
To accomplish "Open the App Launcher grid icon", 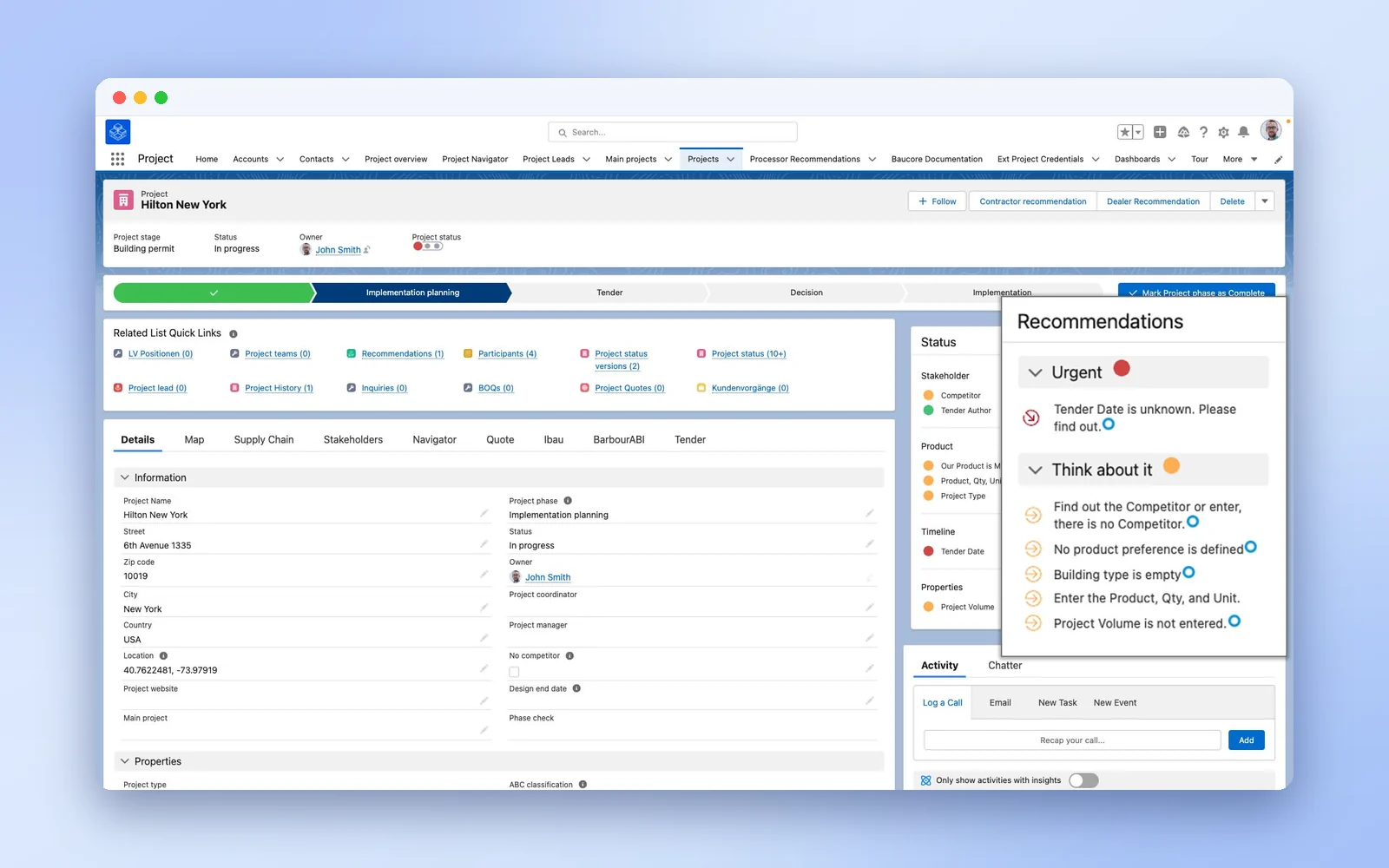I will click(117, 159).
